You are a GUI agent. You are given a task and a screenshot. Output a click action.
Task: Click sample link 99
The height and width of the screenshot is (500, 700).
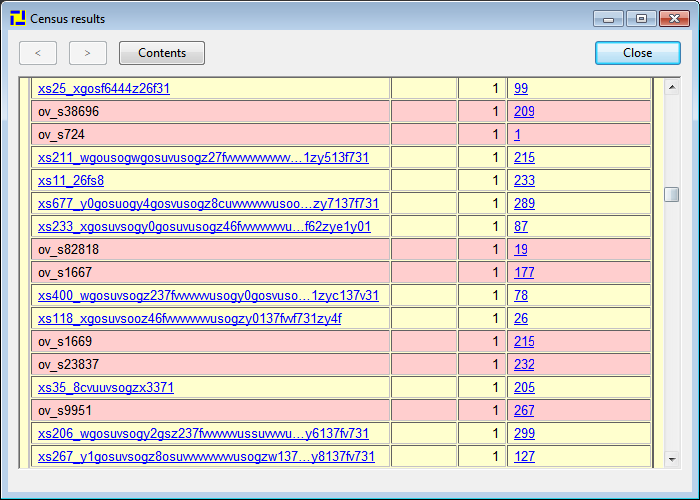[521, 88]
